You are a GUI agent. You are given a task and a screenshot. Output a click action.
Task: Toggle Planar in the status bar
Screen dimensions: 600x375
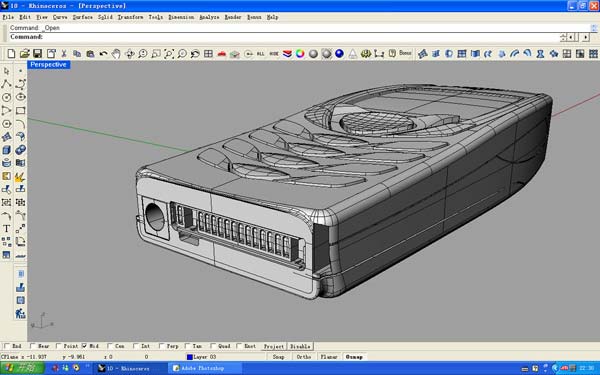[x=329, y=357]
